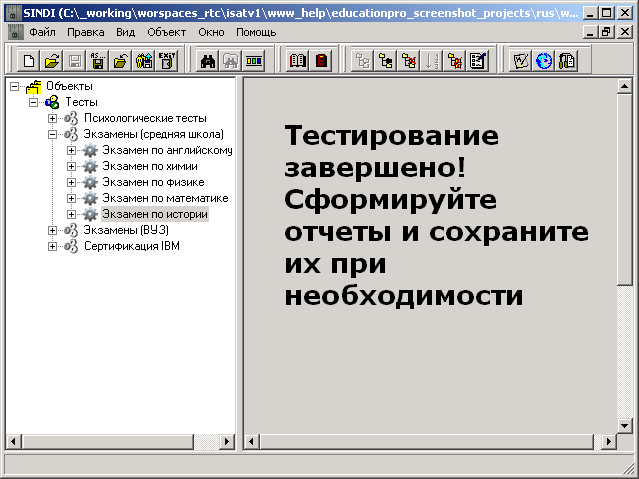
Task: Expand the Психологические тесты node
Action: click(x=53, y=118)
